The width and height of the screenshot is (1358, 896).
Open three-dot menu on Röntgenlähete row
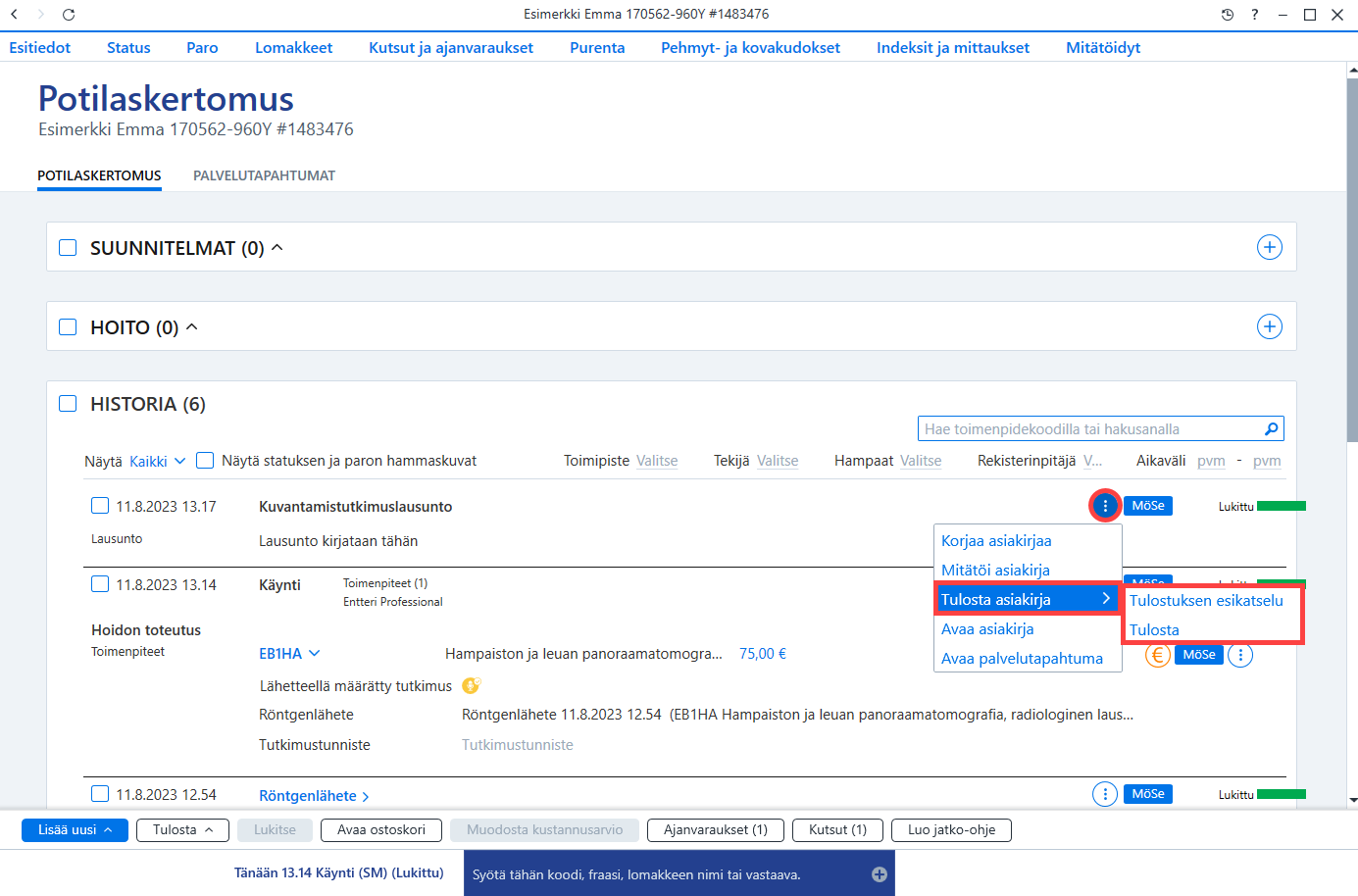coord(1105,794)
